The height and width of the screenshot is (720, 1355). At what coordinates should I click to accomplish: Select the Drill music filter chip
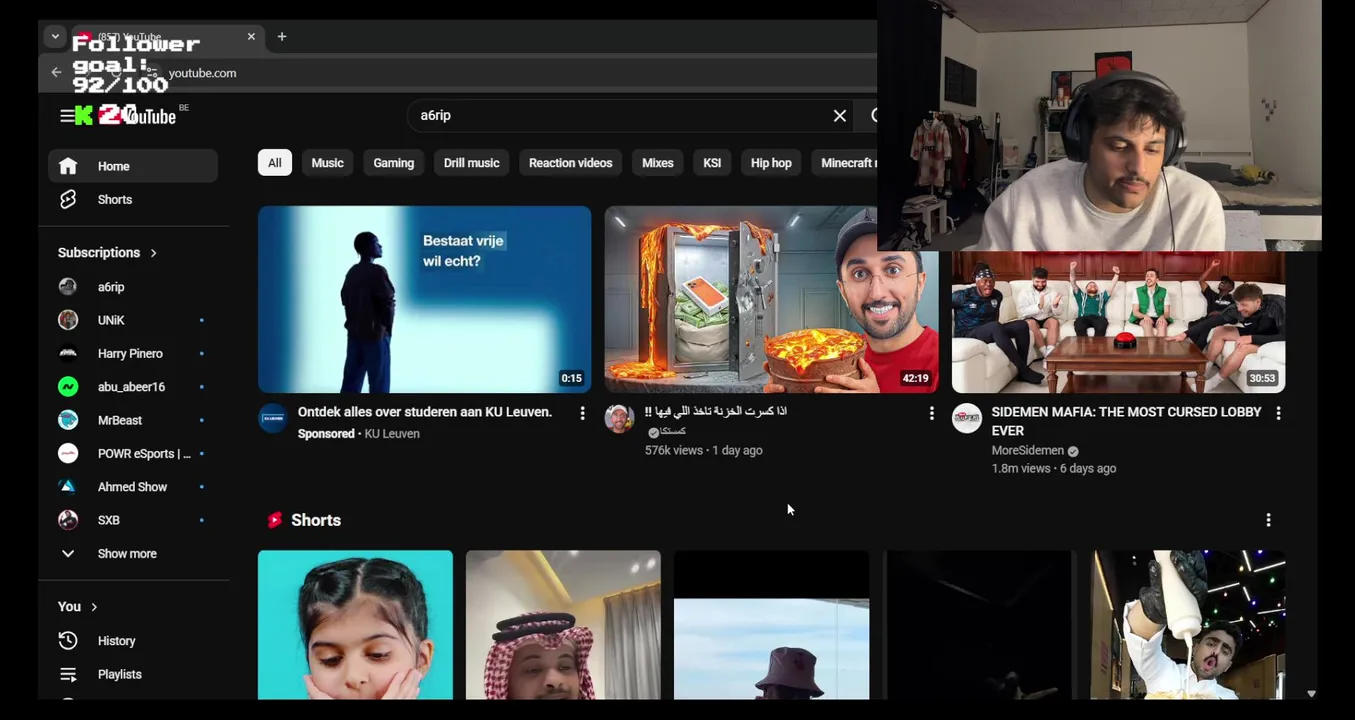pos(471,163)
